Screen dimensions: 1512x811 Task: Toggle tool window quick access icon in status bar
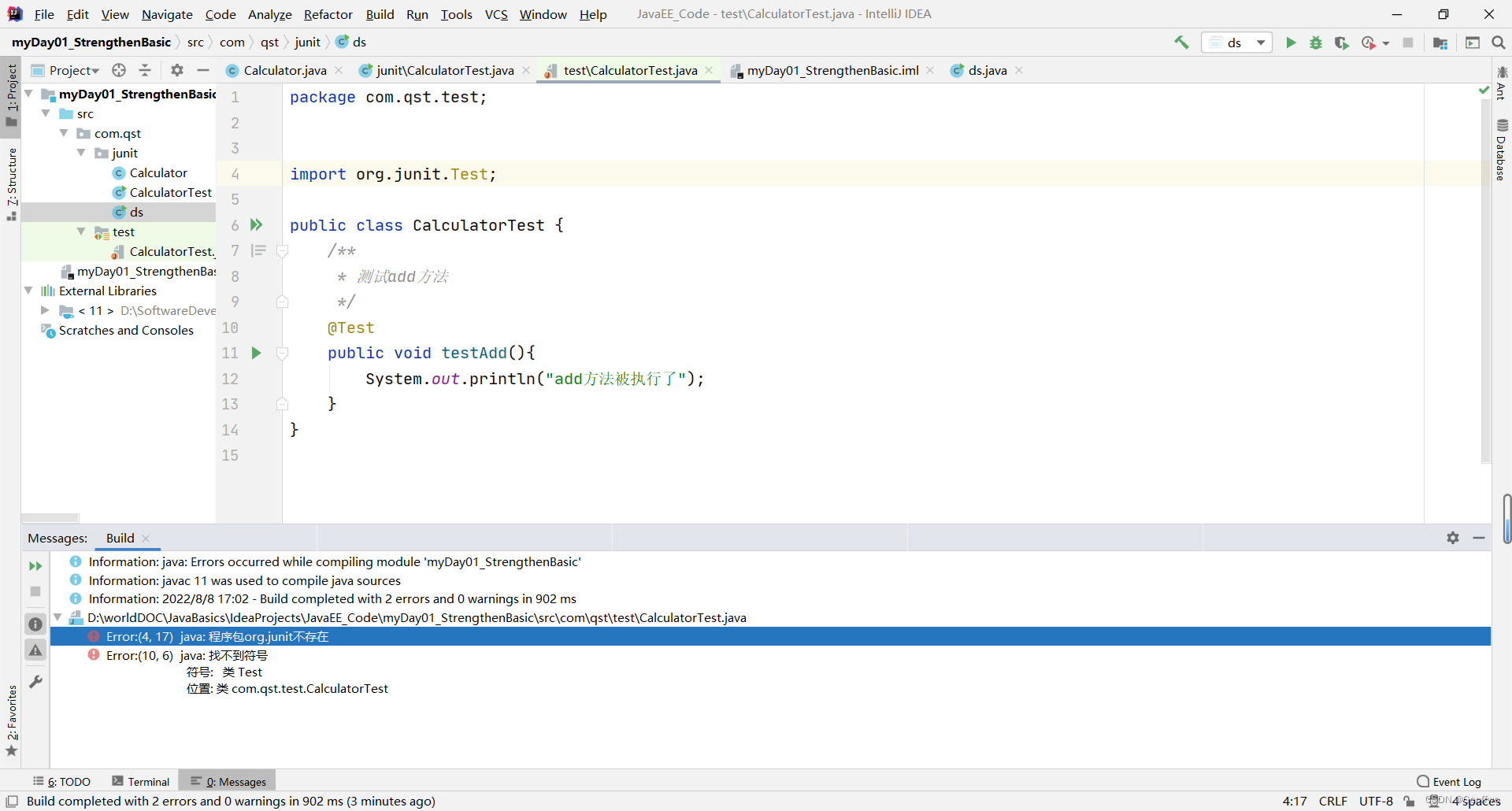pos(12,802)
